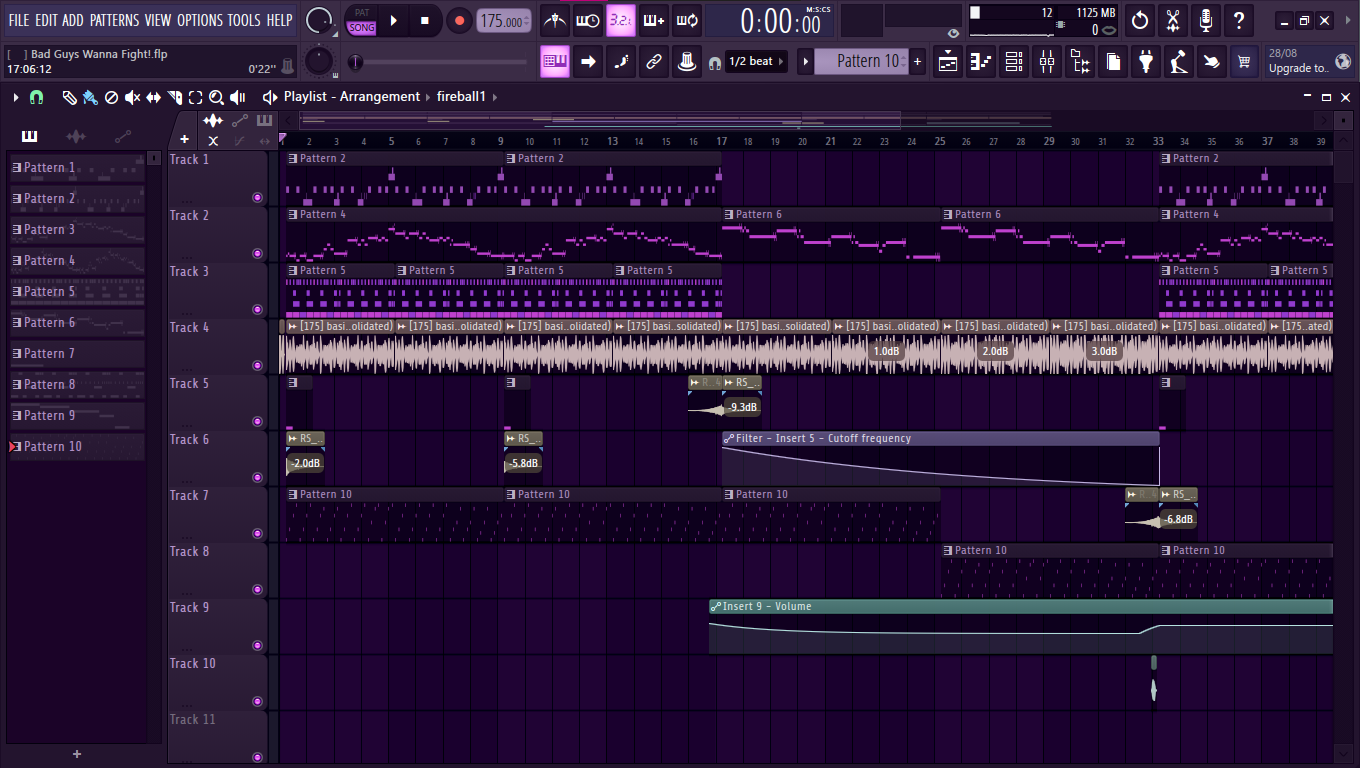The height and width of the screenshot is (768, 1360).
Task: Open the pattern options arrow beside Pattern 10
Action: [805, 62]
